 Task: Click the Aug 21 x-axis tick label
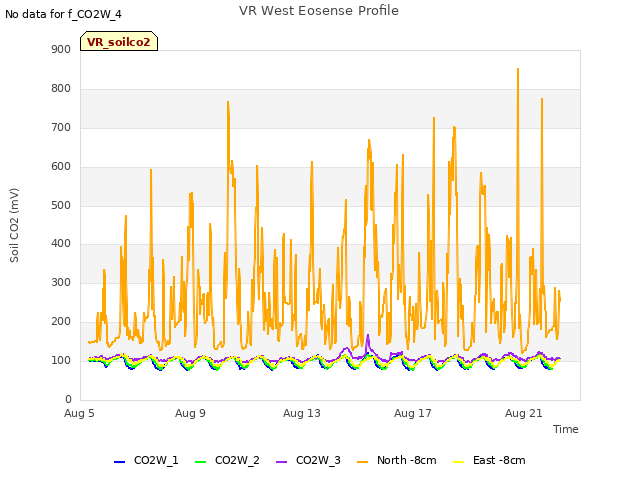click(524, 413)
